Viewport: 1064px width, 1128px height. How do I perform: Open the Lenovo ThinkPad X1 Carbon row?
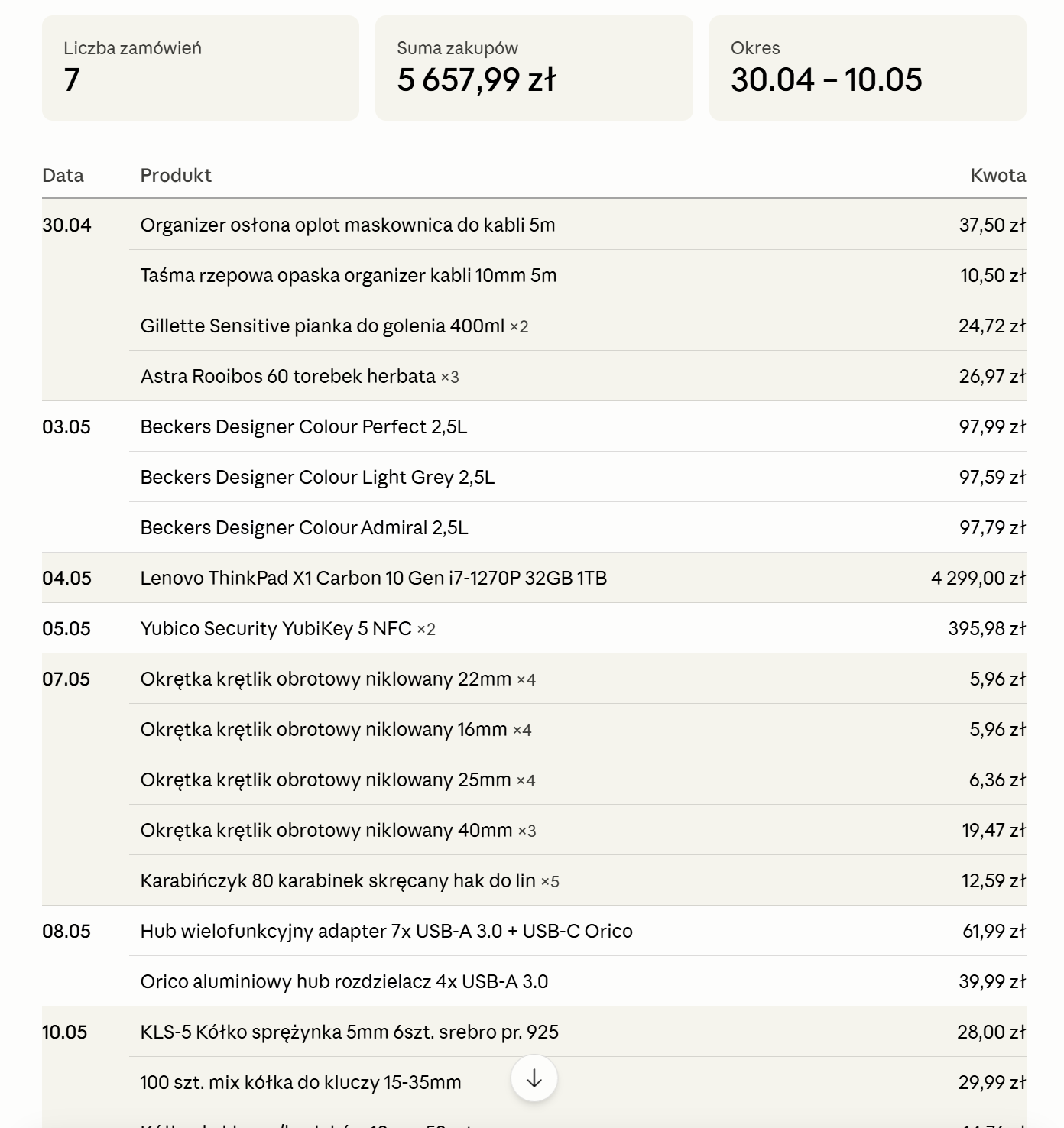click(x=534, y=578)
